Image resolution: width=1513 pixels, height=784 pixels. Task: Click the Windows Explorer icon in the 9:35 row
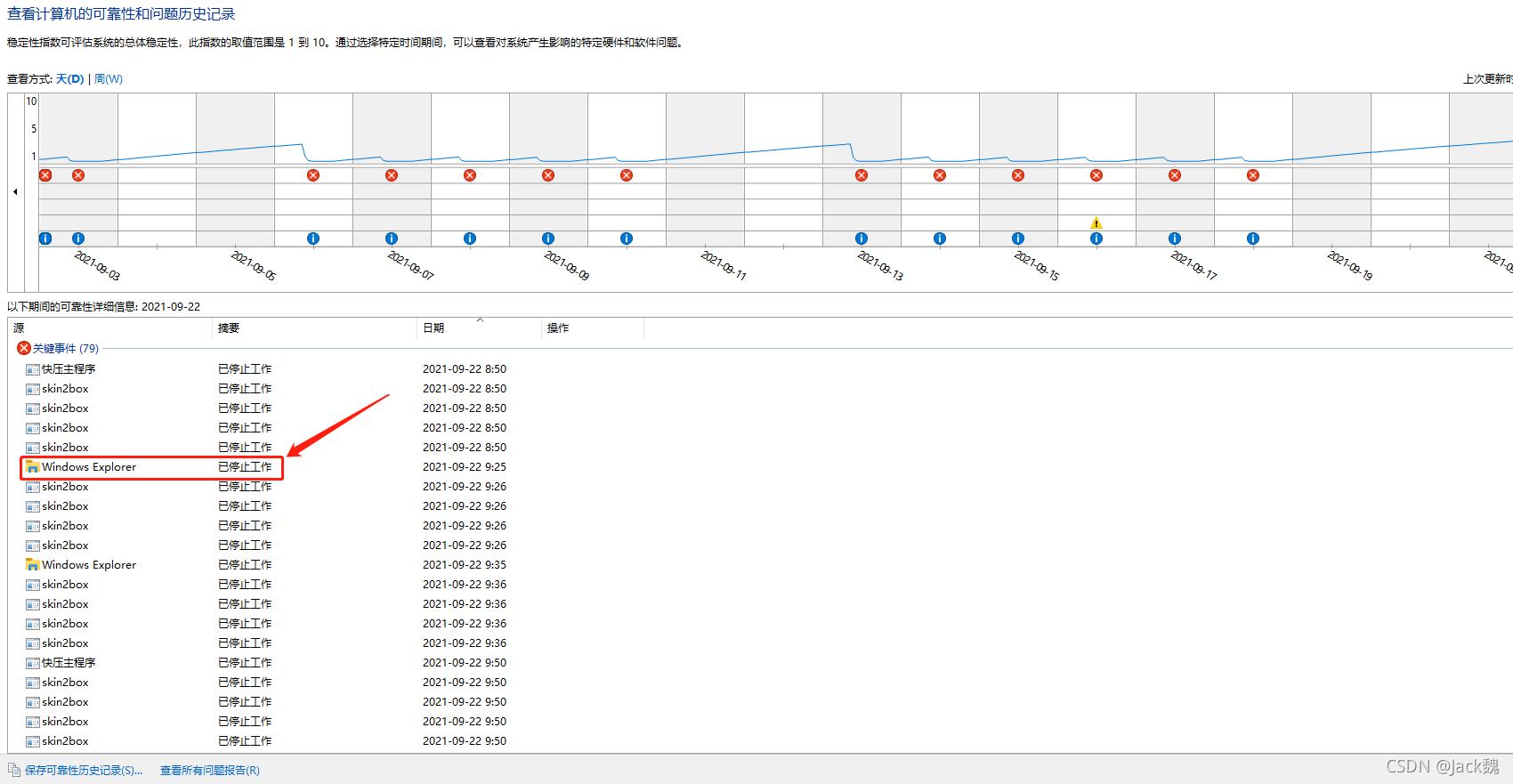tap(33, 565)
